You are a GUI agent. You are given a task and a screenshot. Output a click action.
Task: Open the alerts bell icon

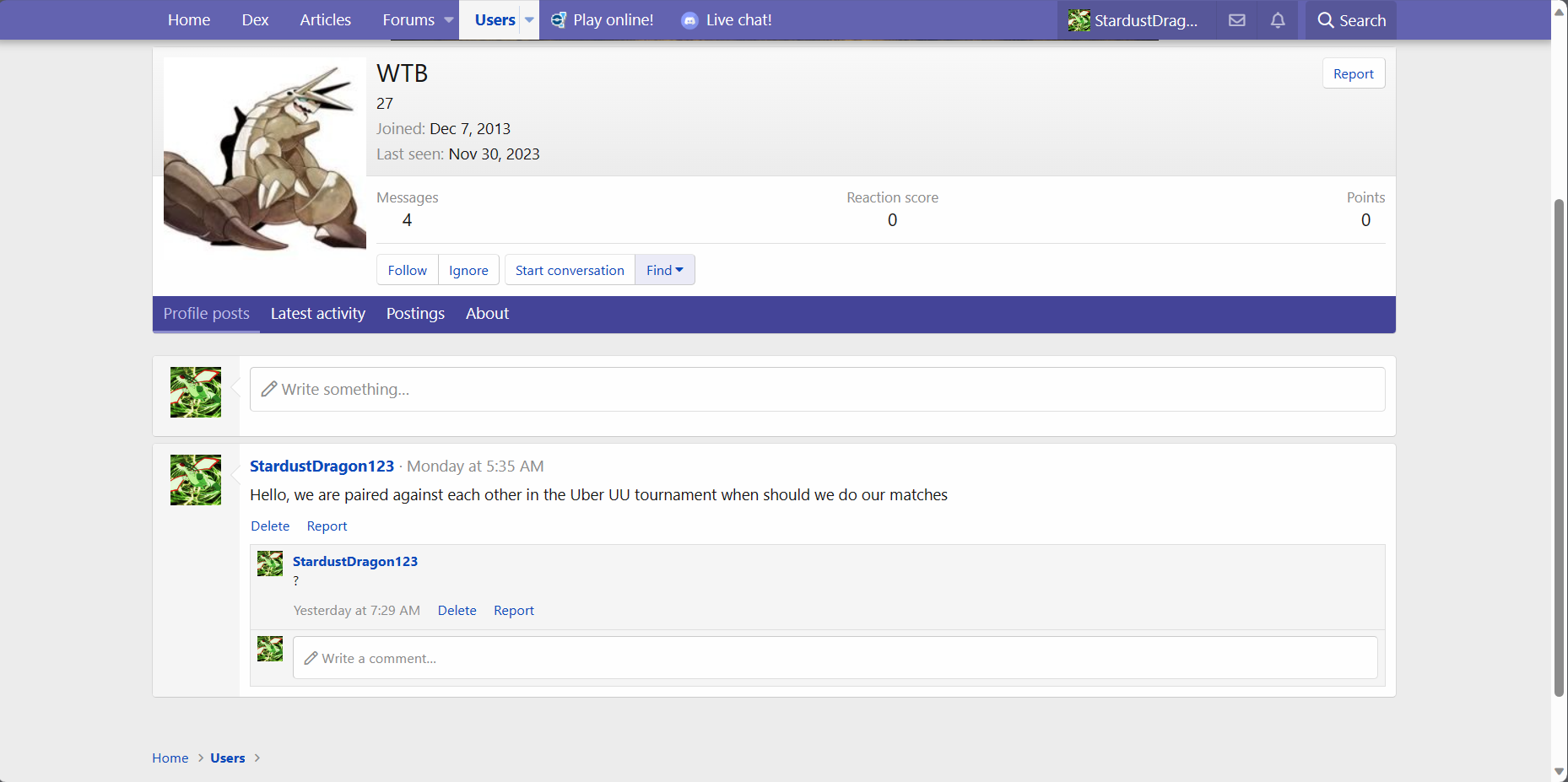coord(1278,20)
